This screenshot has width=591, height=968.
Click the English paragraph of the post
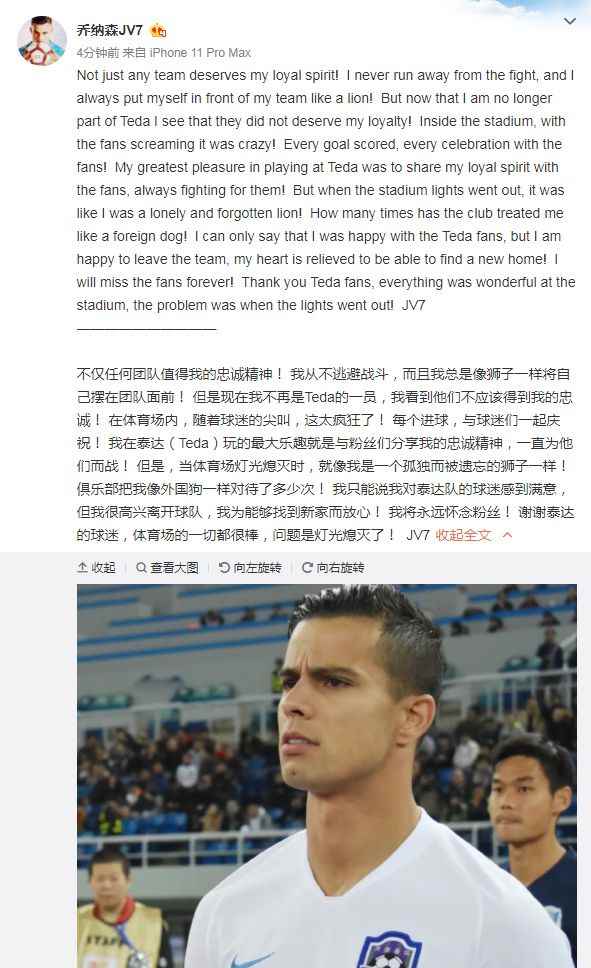click(325, 190)
